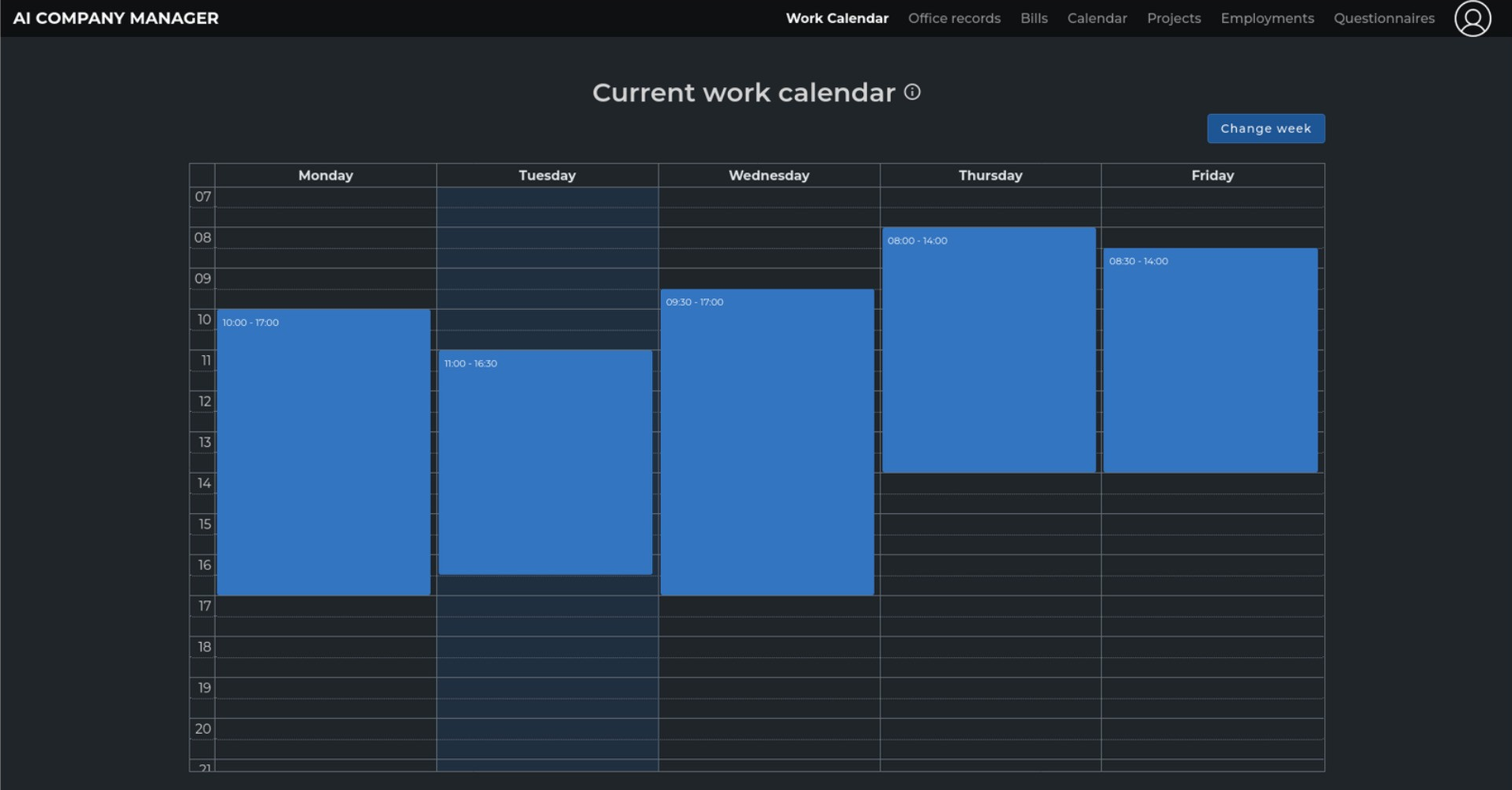Switch to Employments section
1512x790 pixels.
pyautogui.click(x=1266, y=18)
